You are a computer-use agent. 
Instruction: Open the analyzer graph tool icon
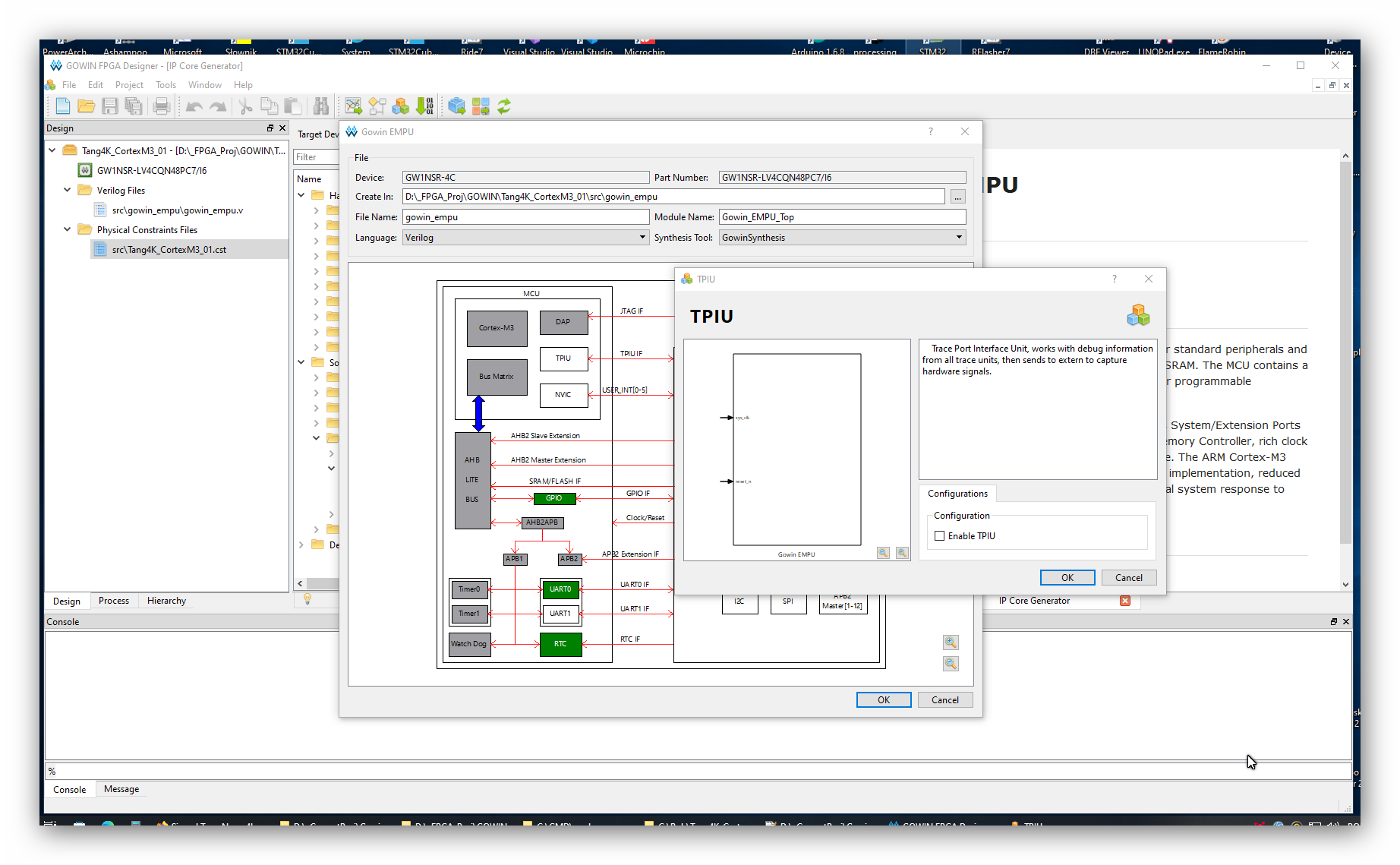click(353, 106)
